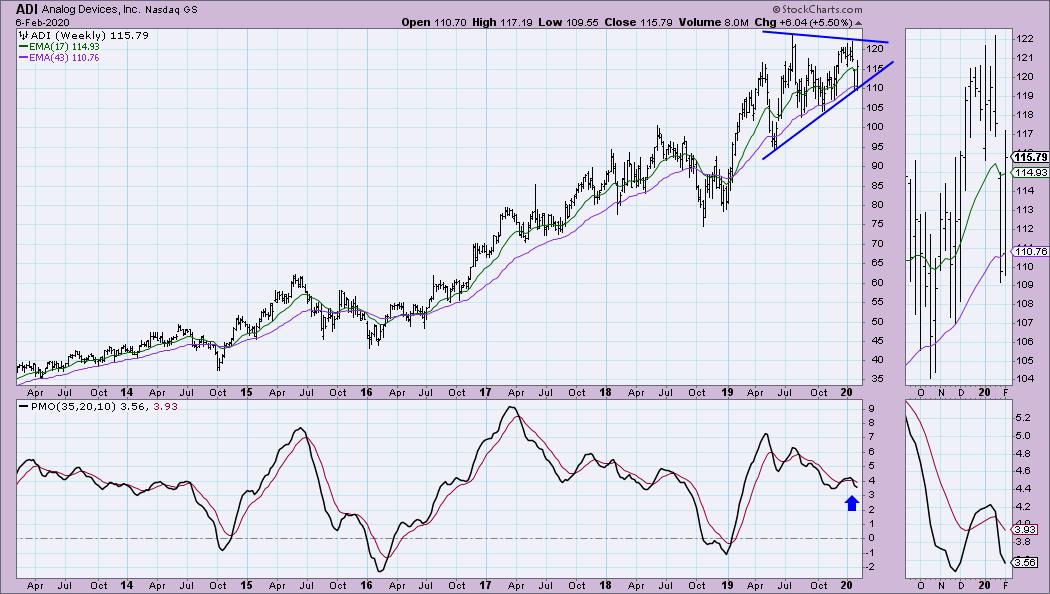Screen dimensions: 1050x594
Task: Click the 122 label on the zoom price axis
Action: coord(1024,39)
